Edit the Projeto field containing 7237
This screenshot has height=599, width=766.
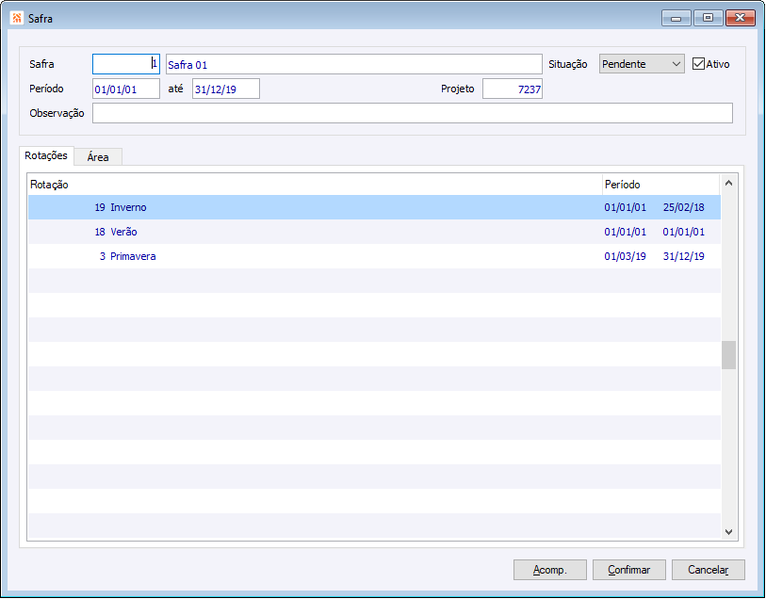point(512,89)
